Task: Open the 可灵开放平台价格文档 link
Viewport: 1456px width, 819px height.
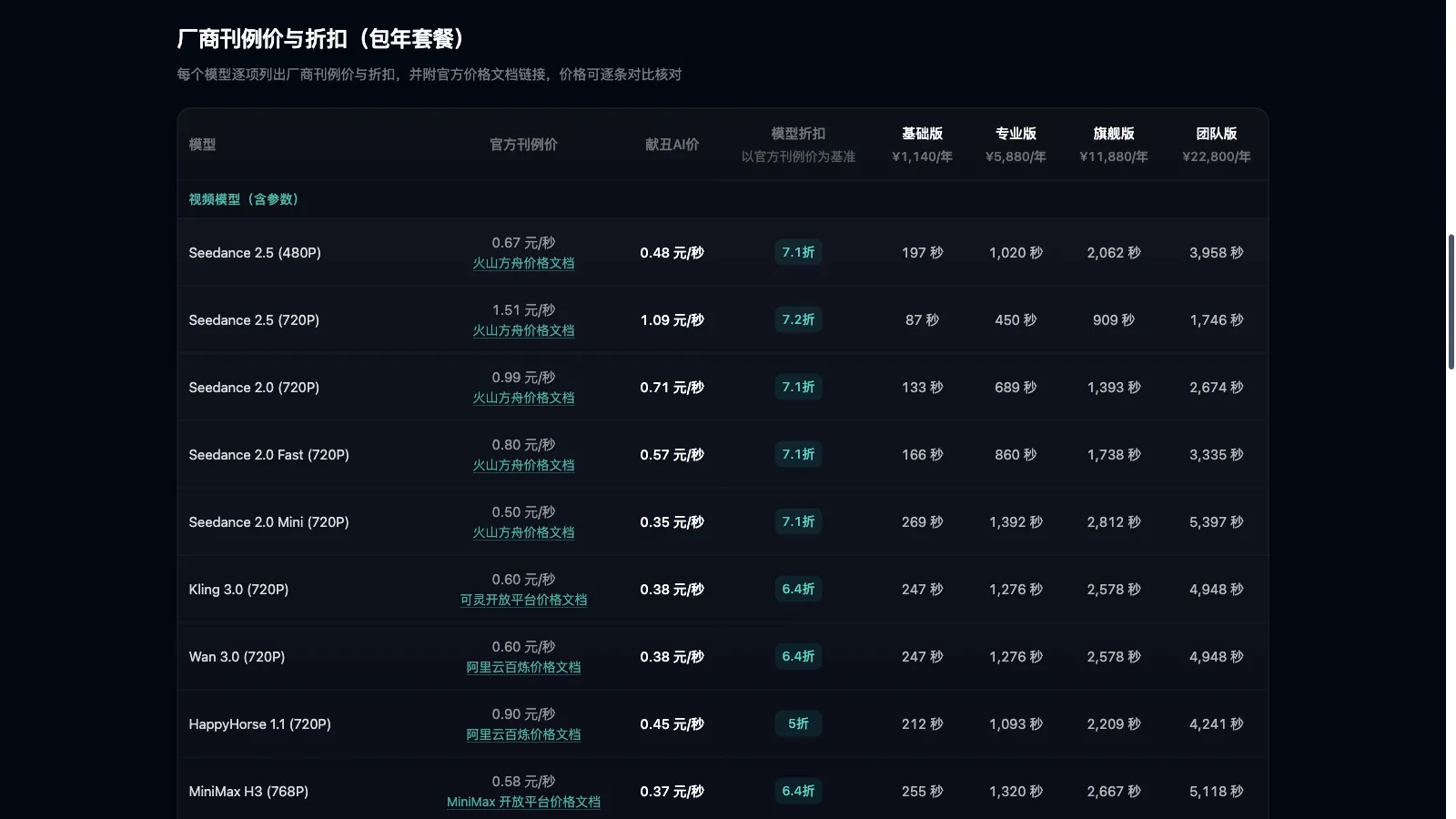Action: coord(523,600)
